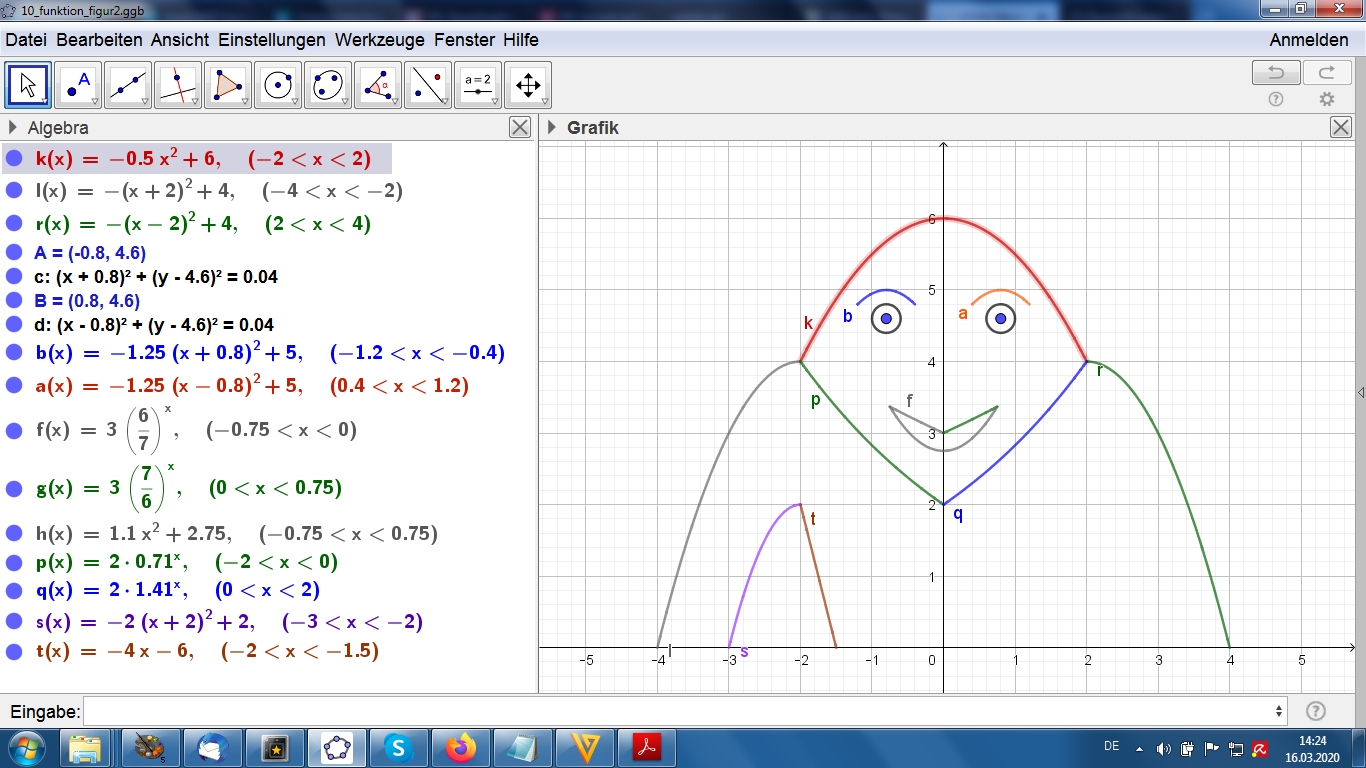Choose the Slider a=2 tool
The image size is (1366, 768).
pos(478,85)
